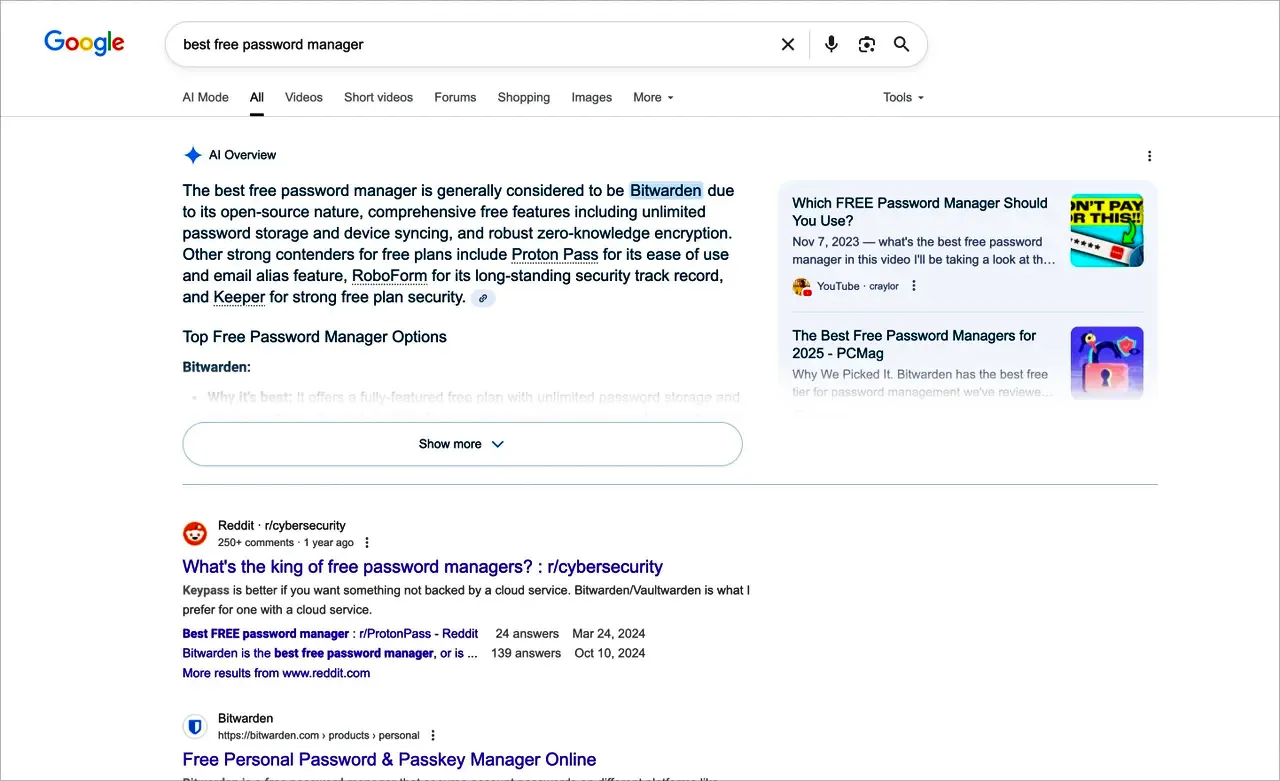Click the magnifying glass search icon
Screen dimensions: 1280x781
click(902, 44)
